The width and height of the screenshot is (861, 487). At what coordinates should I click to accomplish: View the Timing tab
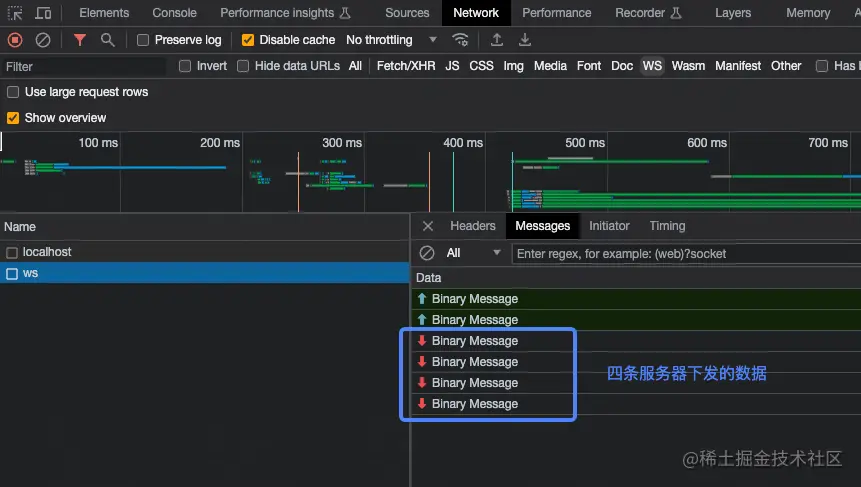pos(667,226)
